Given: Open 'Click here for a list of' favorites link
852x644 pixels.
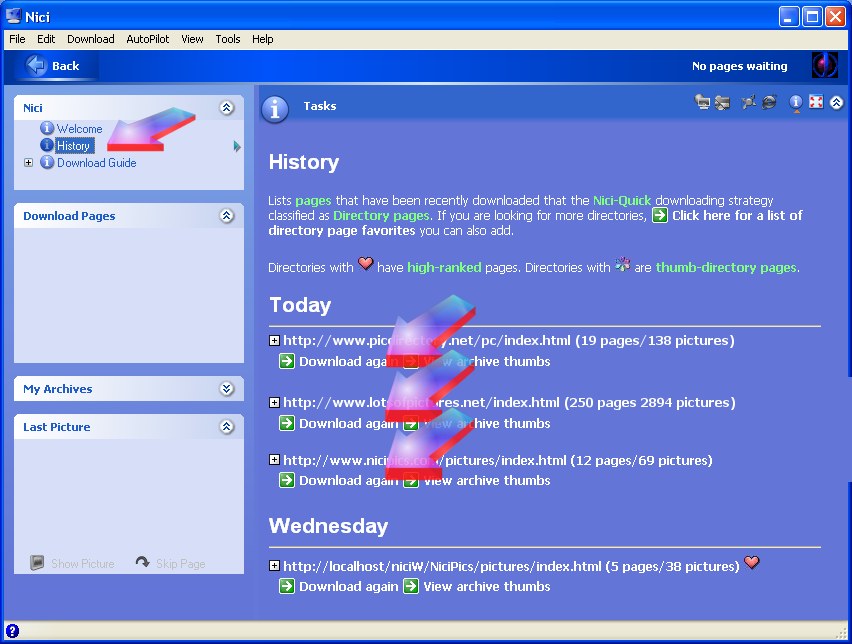Looking at the screenshot, I should tap(737, 216).
